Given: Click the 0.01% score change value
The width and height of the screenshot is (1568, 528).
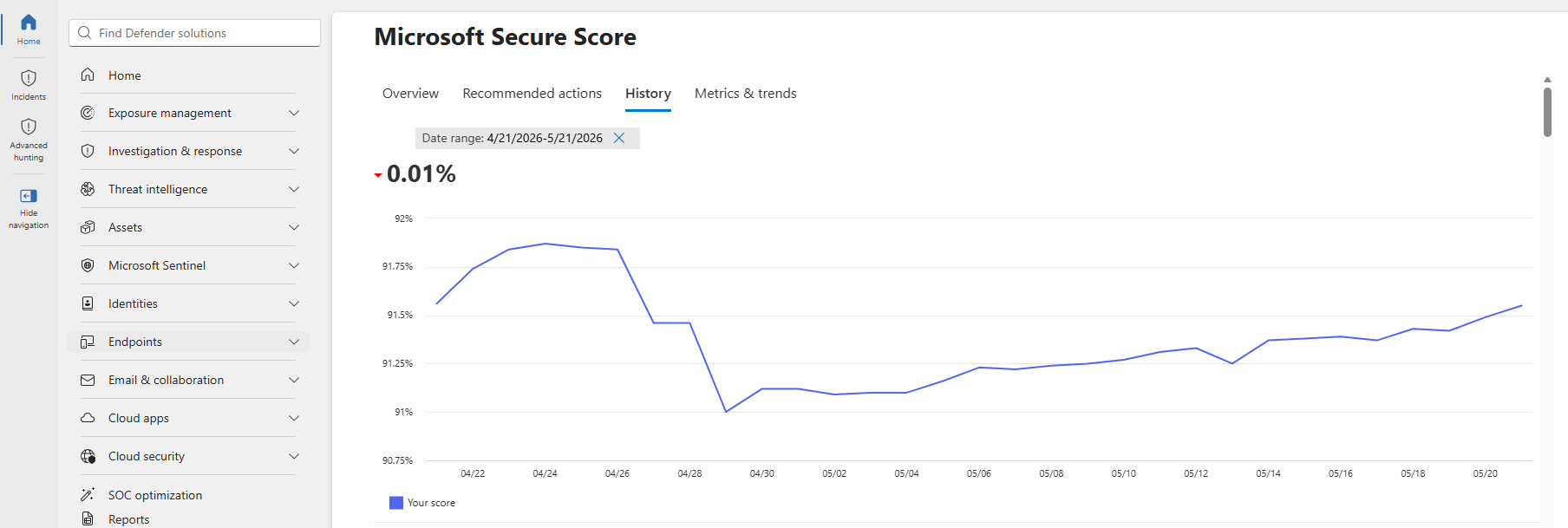Looking at the screenshot, I should click(x=421, y=174).
